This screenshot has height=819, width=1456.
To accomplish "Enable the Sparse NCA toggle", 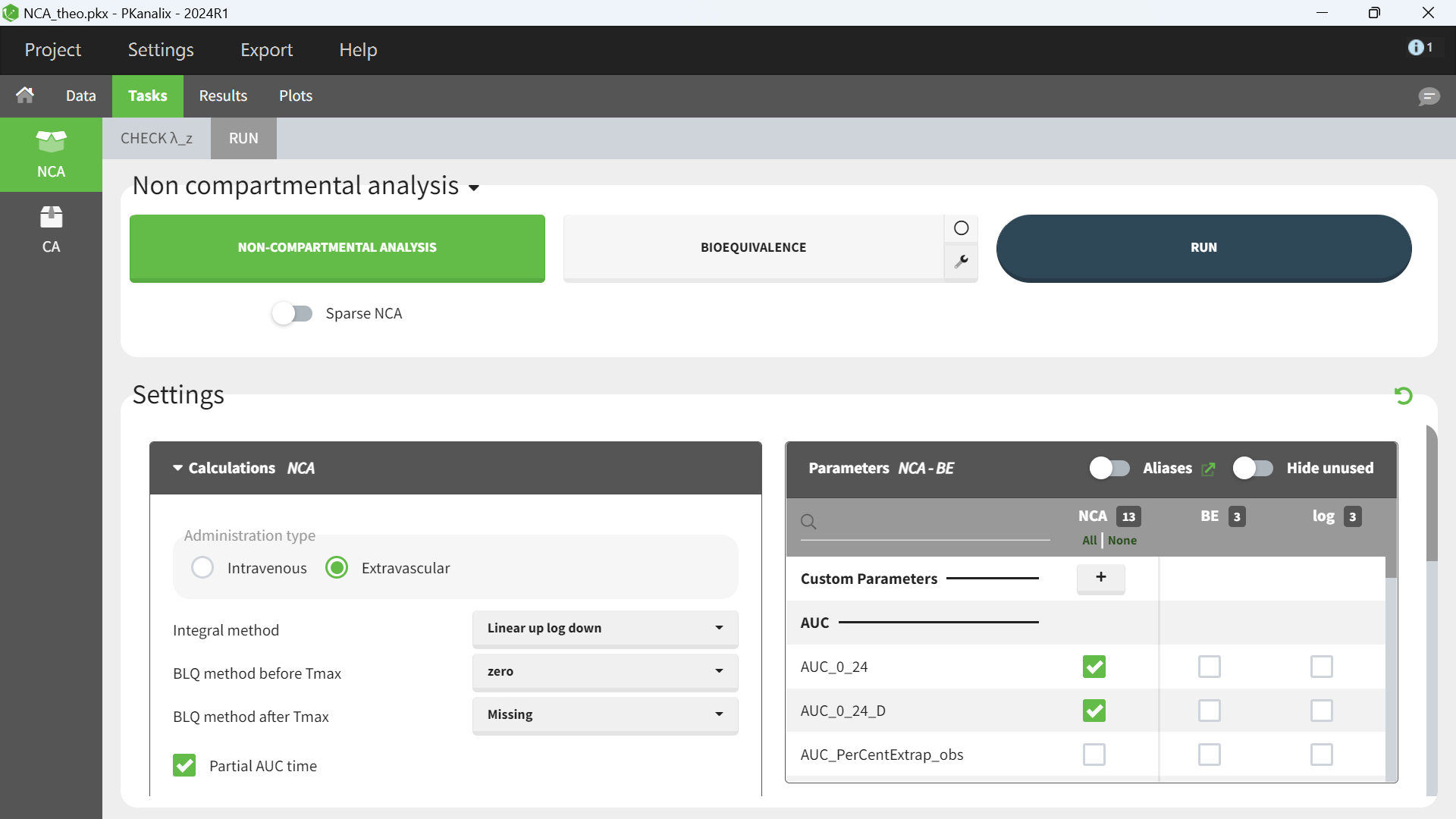I will point(293,313).
